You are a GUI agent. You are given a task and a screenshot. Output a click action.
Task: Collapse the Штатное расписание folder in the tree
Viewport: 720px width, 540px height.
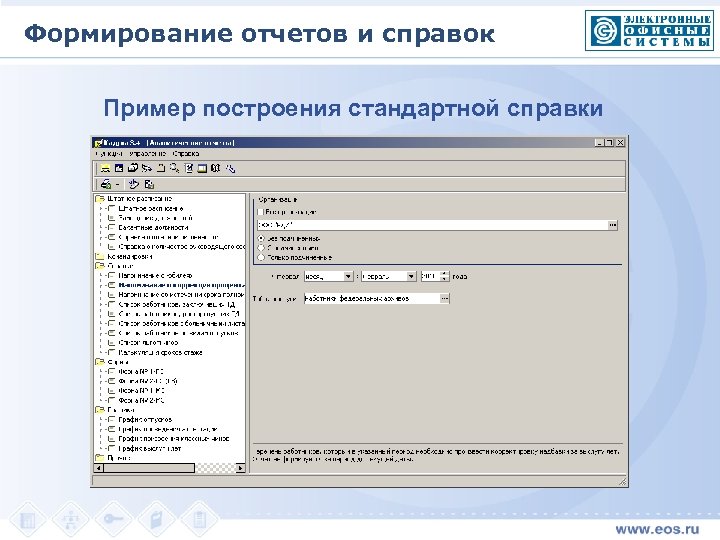100,199
